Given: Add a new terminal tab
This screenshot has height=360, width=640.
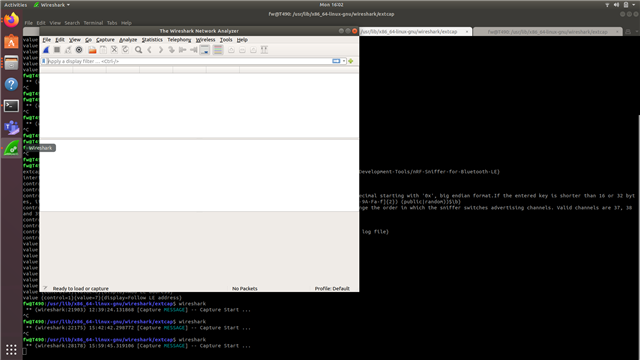Looking at the screenshot, I should pos(628,31).
